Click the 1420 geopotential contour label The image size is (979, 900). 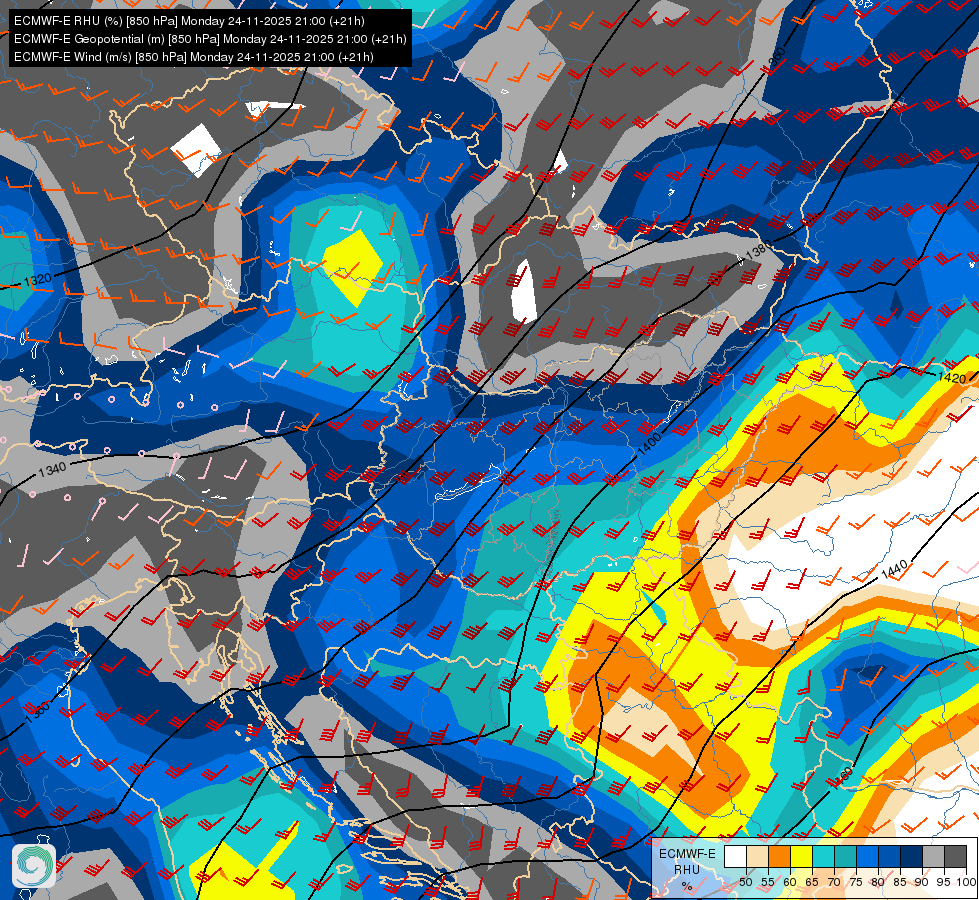pyautogui.click(x=952, y=377)
